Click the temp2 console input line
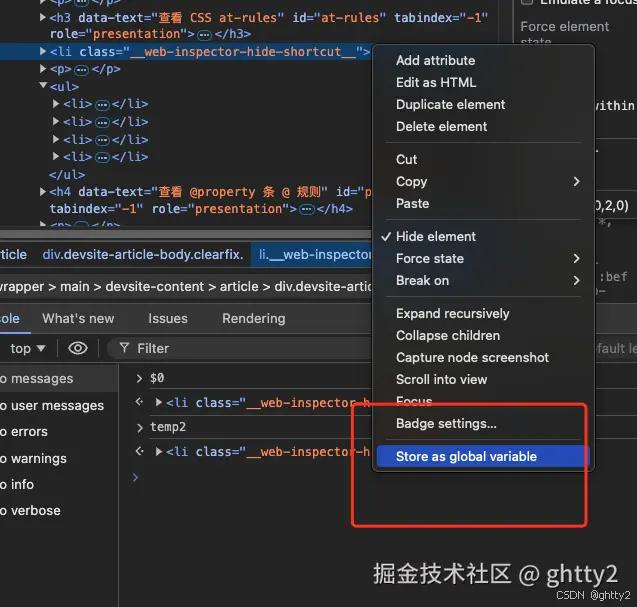 pos(168,427)
